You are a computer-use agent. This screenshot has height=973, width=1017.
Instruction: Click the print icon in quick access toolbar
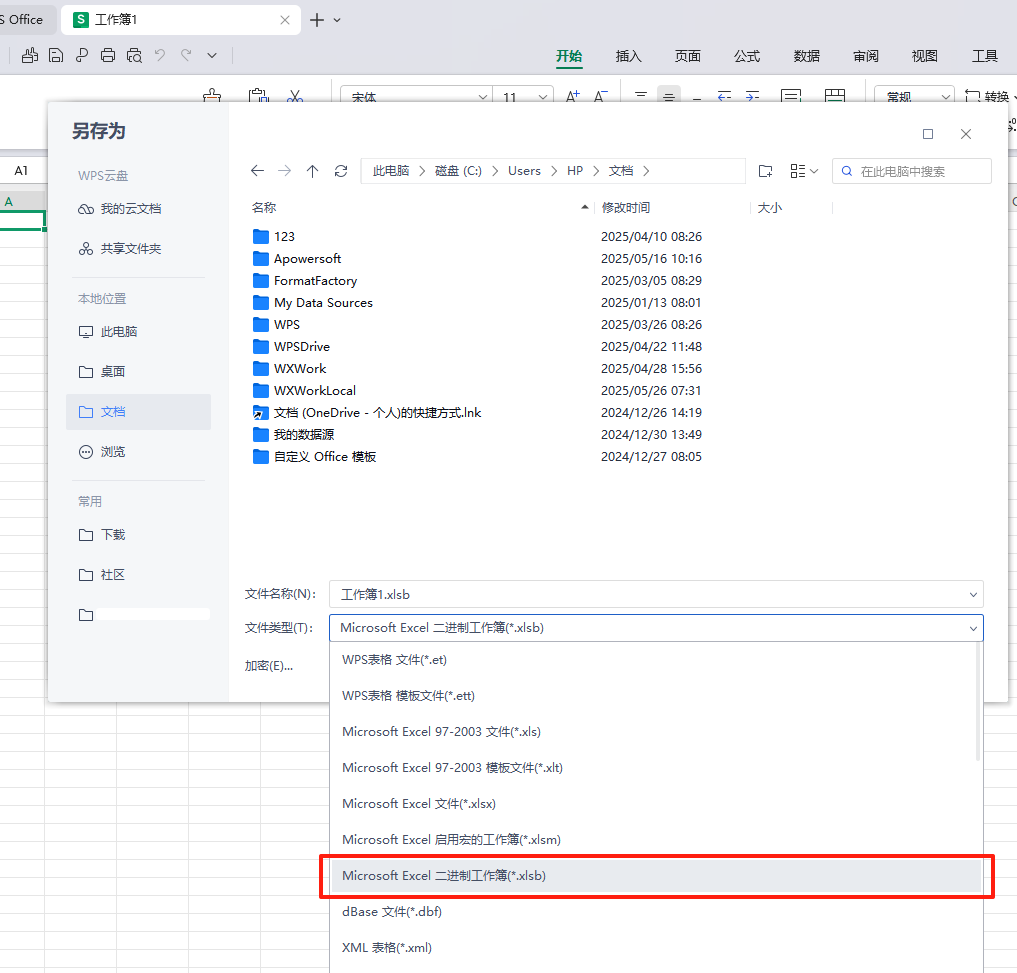(x=108, y=56)
